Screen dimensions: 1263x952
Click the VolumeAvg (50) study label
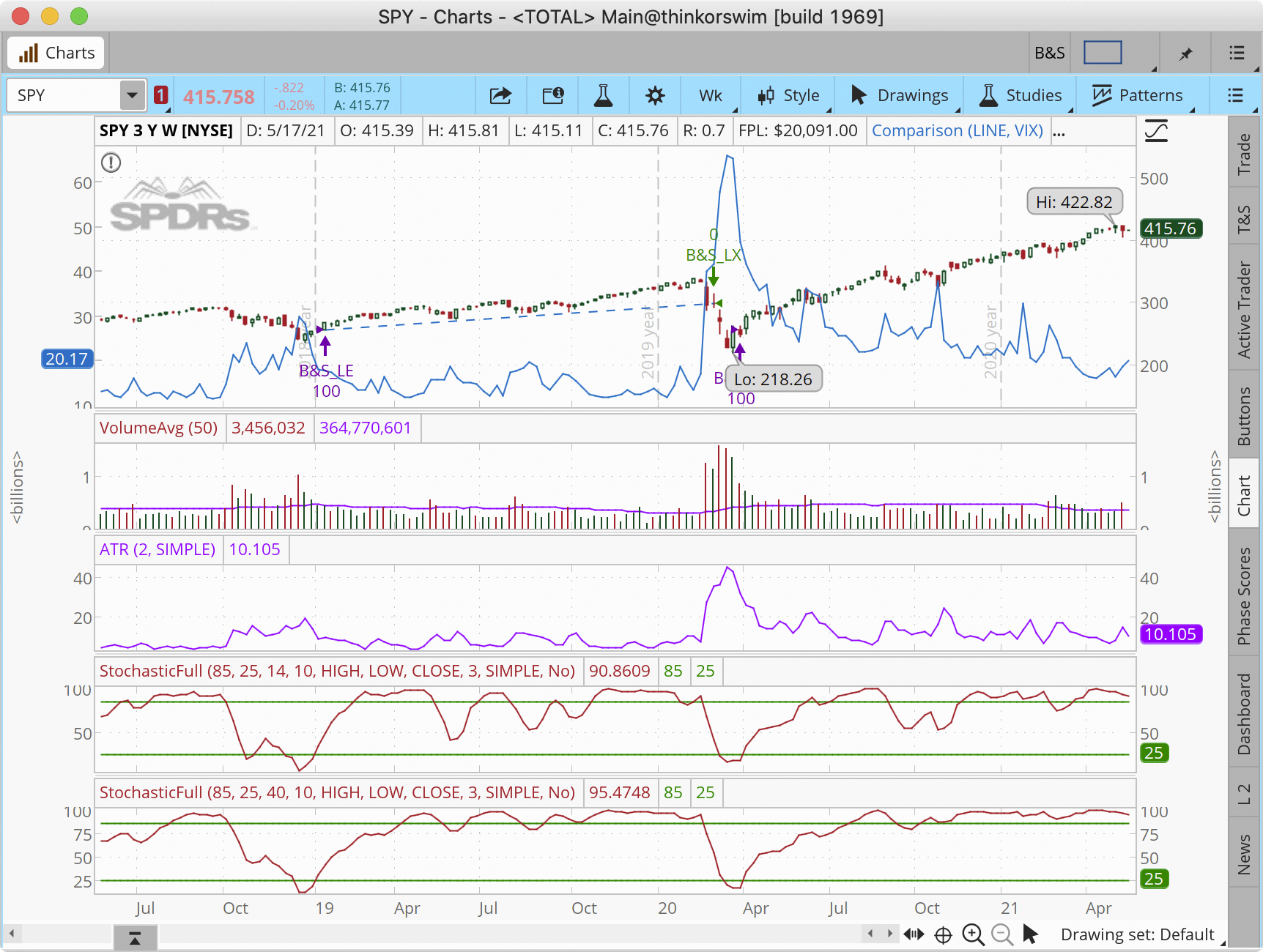[159, 428]
